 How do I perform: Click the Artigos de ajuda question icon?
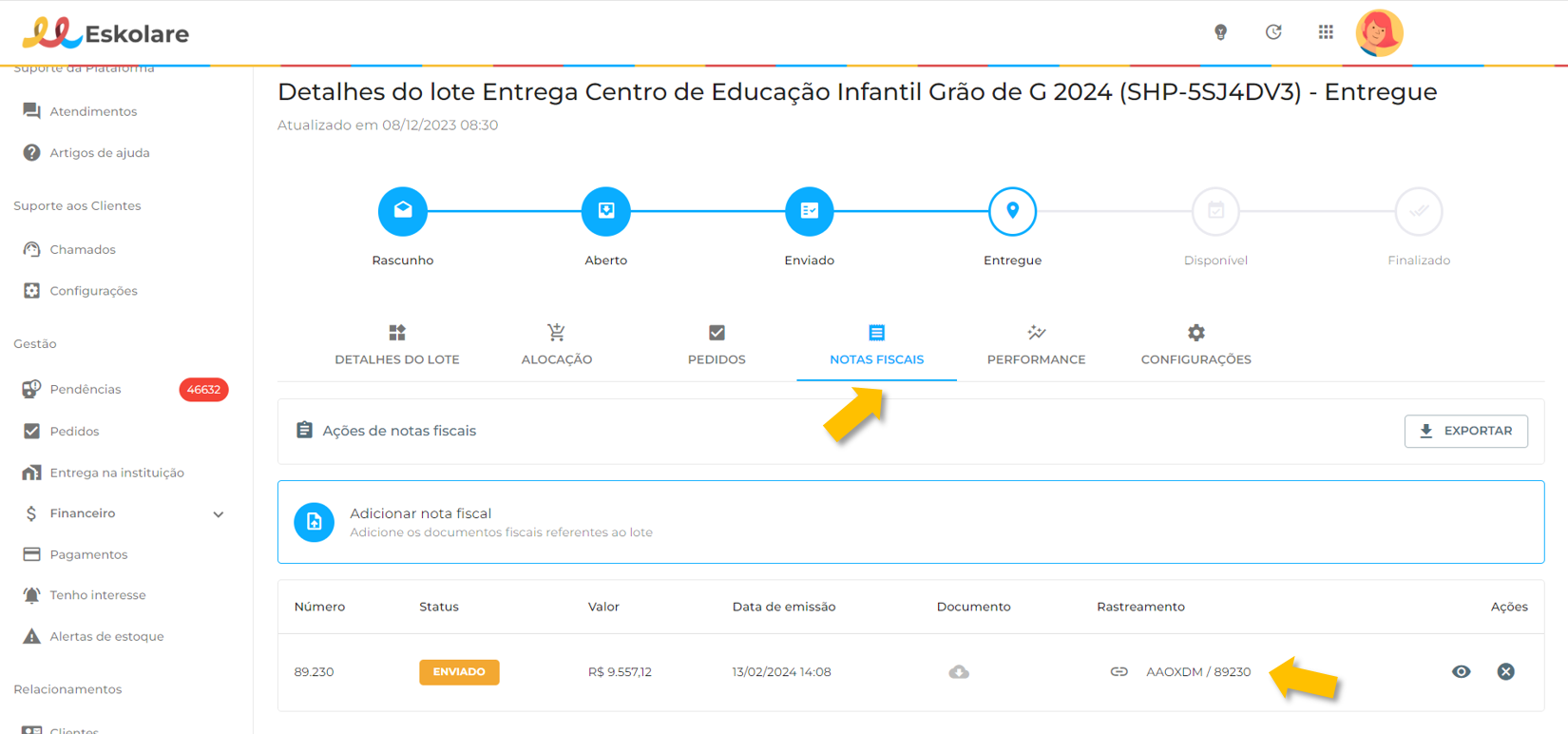pos(31,153)
